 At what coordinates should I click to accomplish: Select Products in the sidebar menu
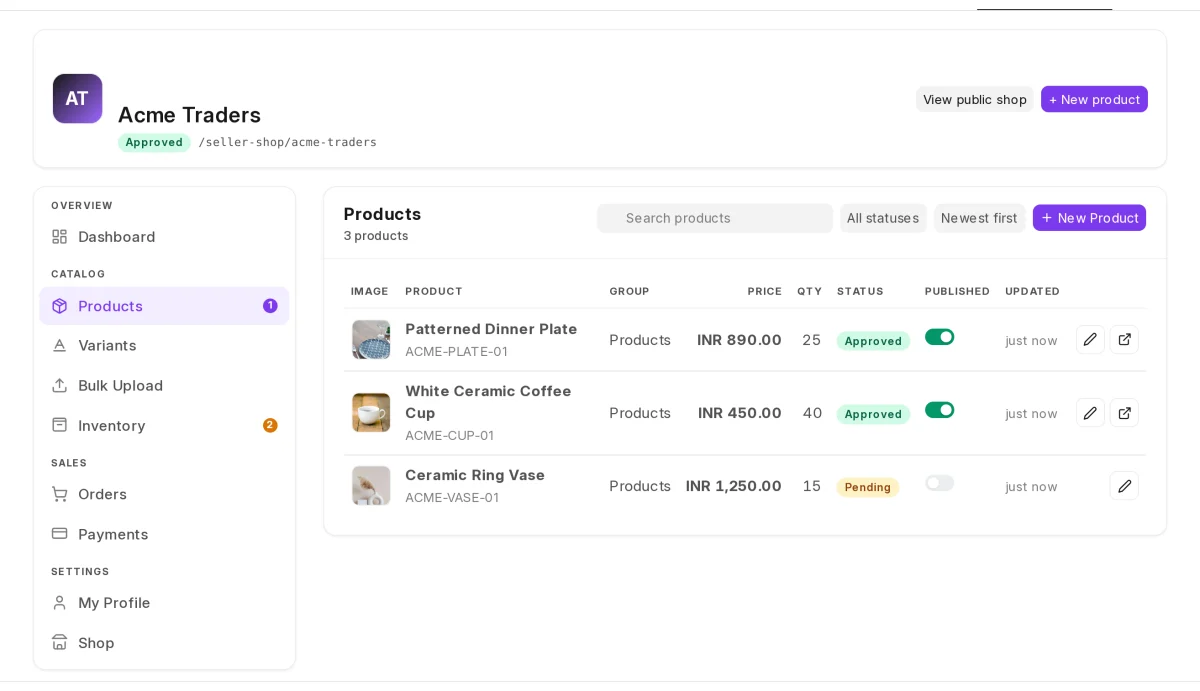tap(164, 306)
